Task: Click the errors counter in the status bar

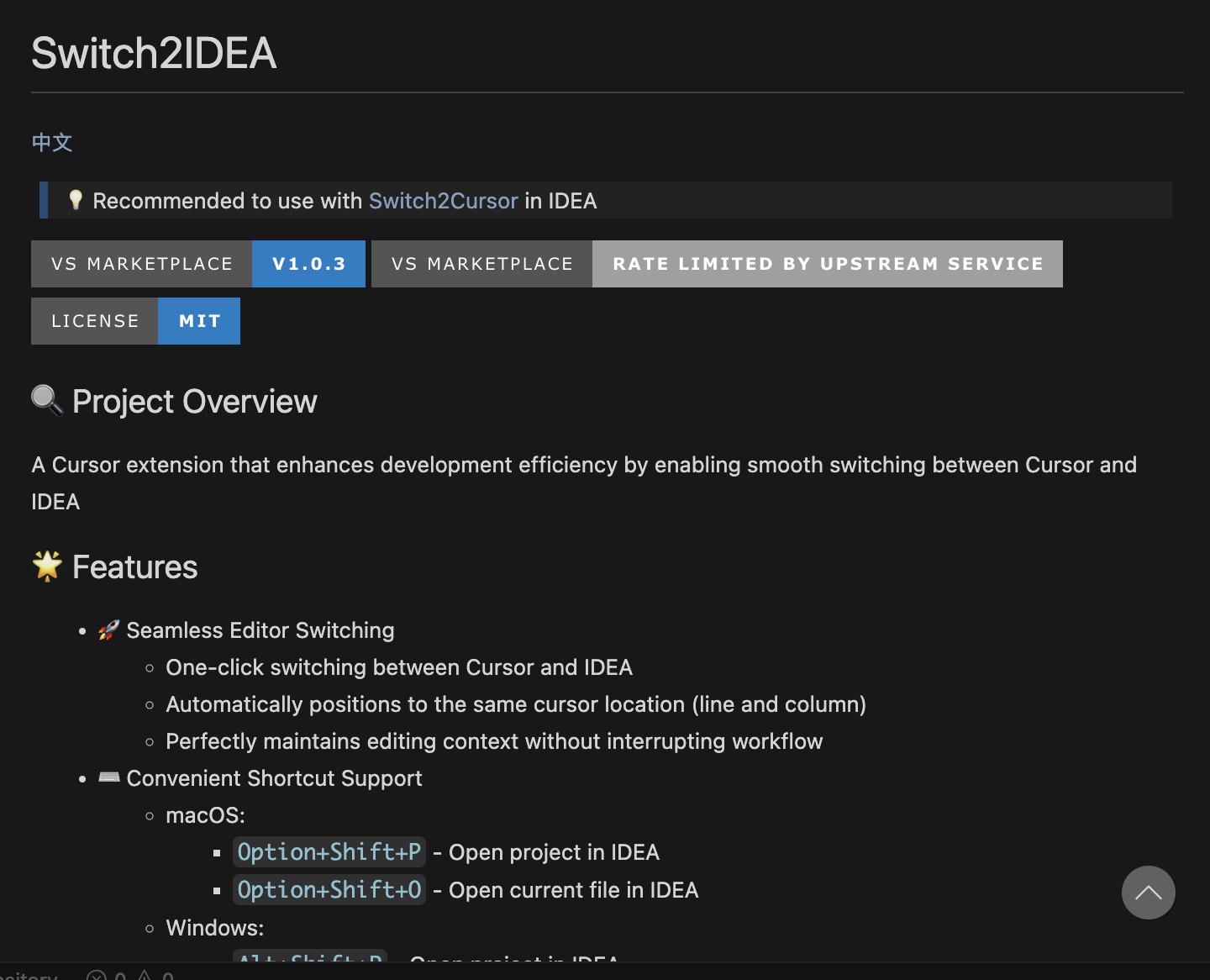Action: click(x=110, y=975)
